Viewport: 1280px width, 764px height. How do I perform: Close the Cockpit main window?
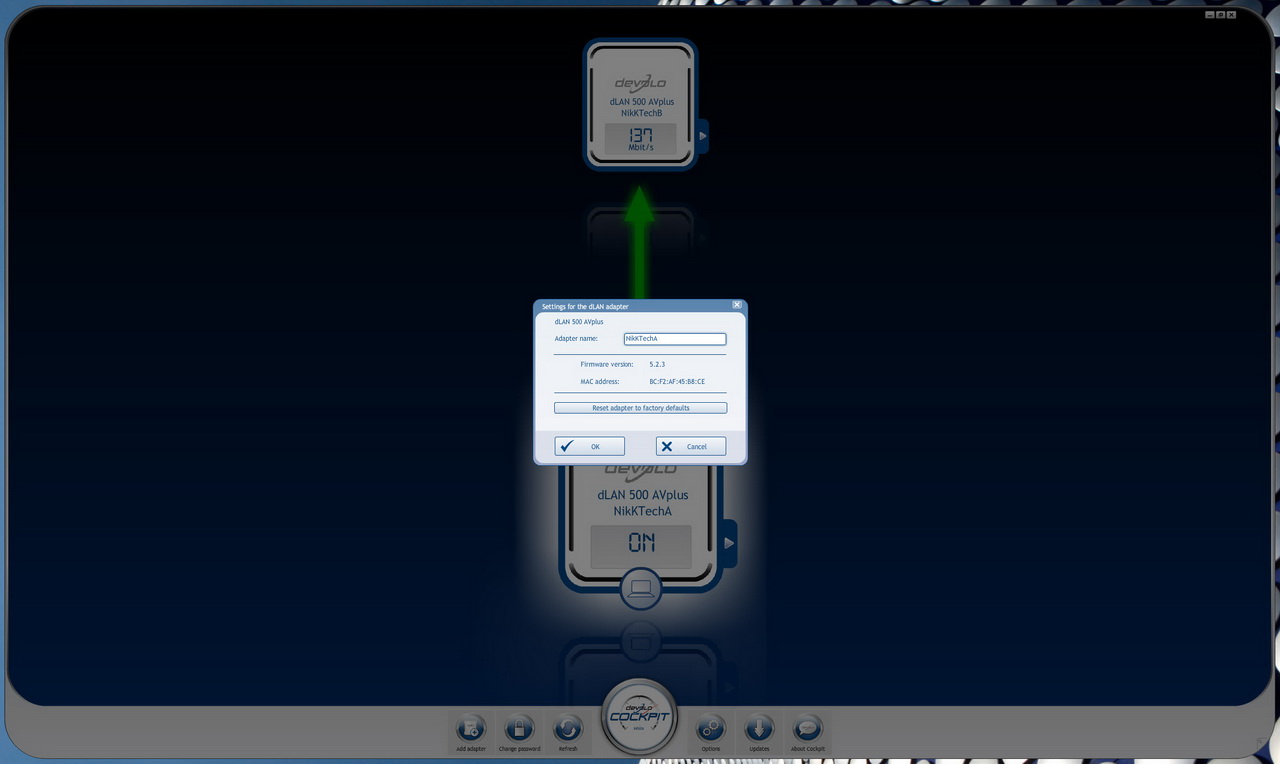pyautogui.click(x=1232, y=15)
